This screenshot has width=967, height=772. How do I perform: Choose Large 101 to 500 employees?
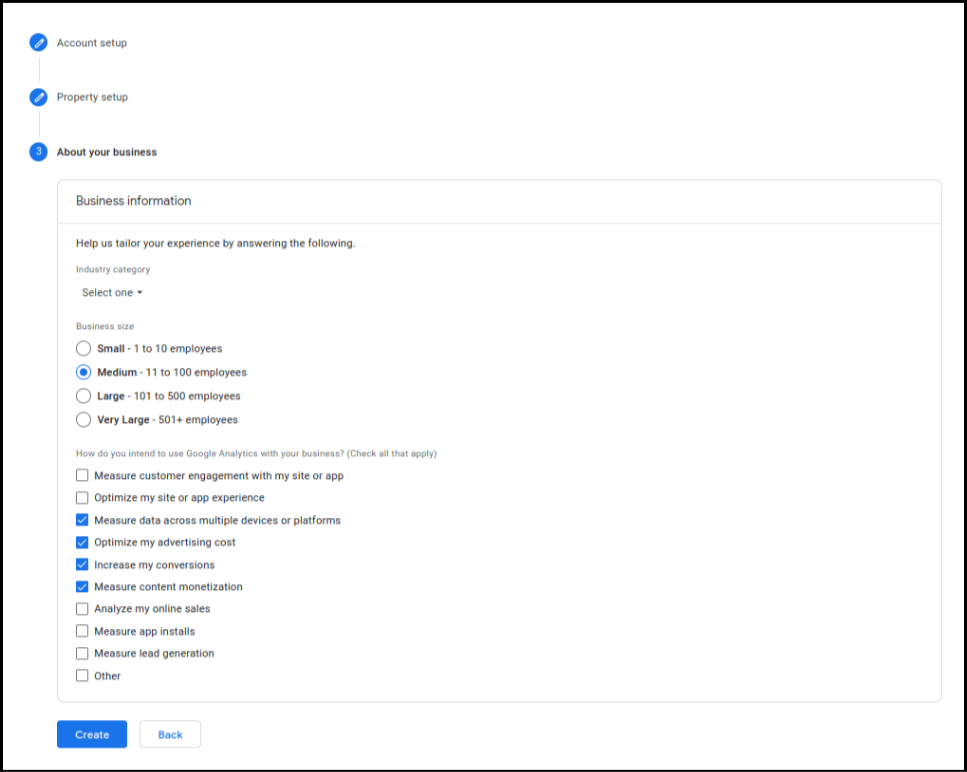83,396
